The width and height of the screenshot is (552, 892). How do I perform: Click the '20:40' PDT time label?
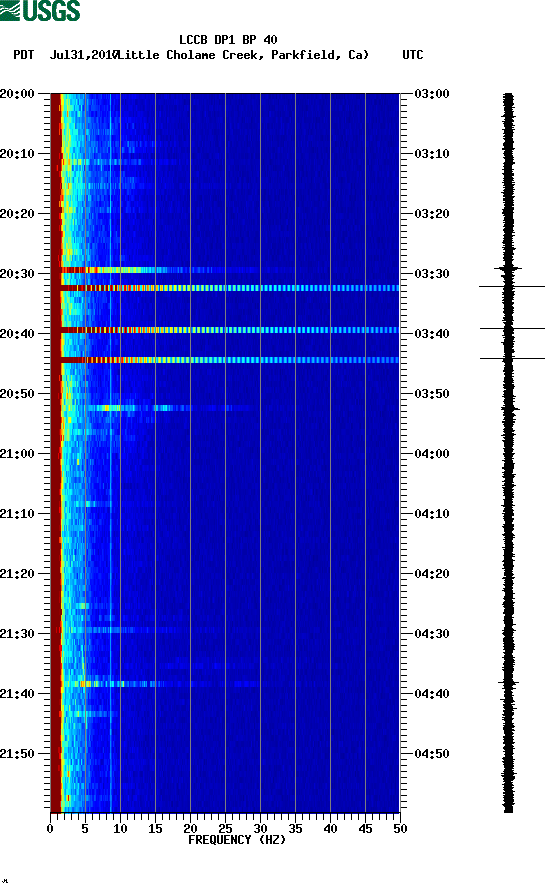coord(17,334)
